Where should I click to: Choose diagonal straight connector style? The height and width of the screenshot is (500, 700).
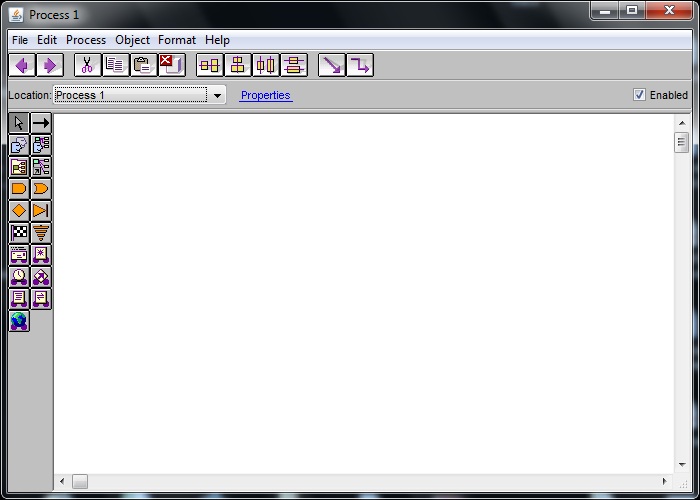332,66
